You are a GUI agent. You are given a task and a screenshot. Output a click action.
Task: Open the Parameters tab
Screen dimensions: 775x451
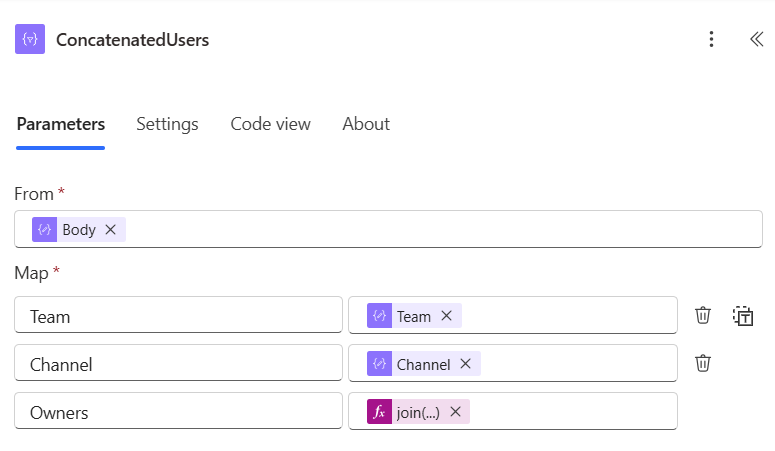pos(60,124)
